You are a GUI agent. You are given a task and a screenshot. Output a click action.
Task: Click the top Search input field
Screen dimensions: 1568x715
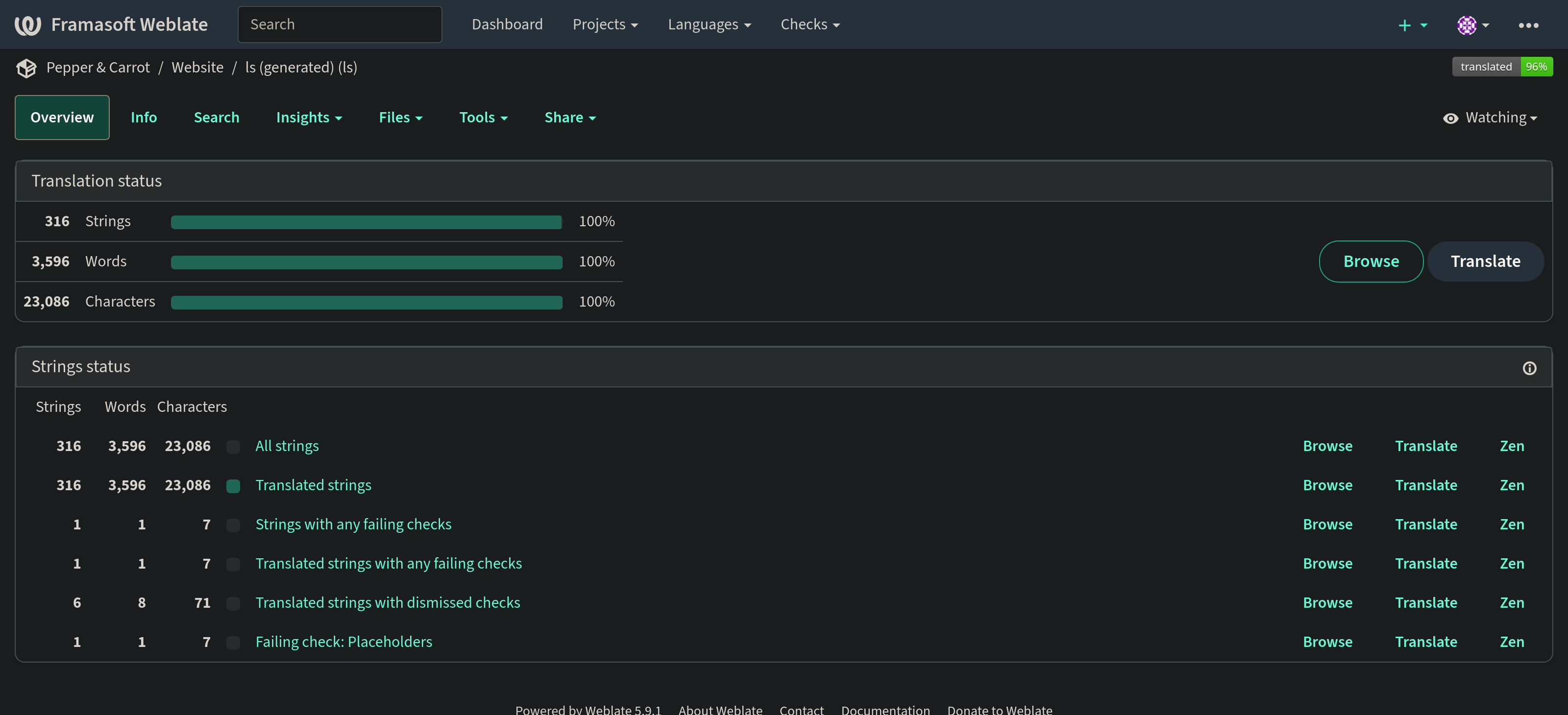[x=339, y=24]
